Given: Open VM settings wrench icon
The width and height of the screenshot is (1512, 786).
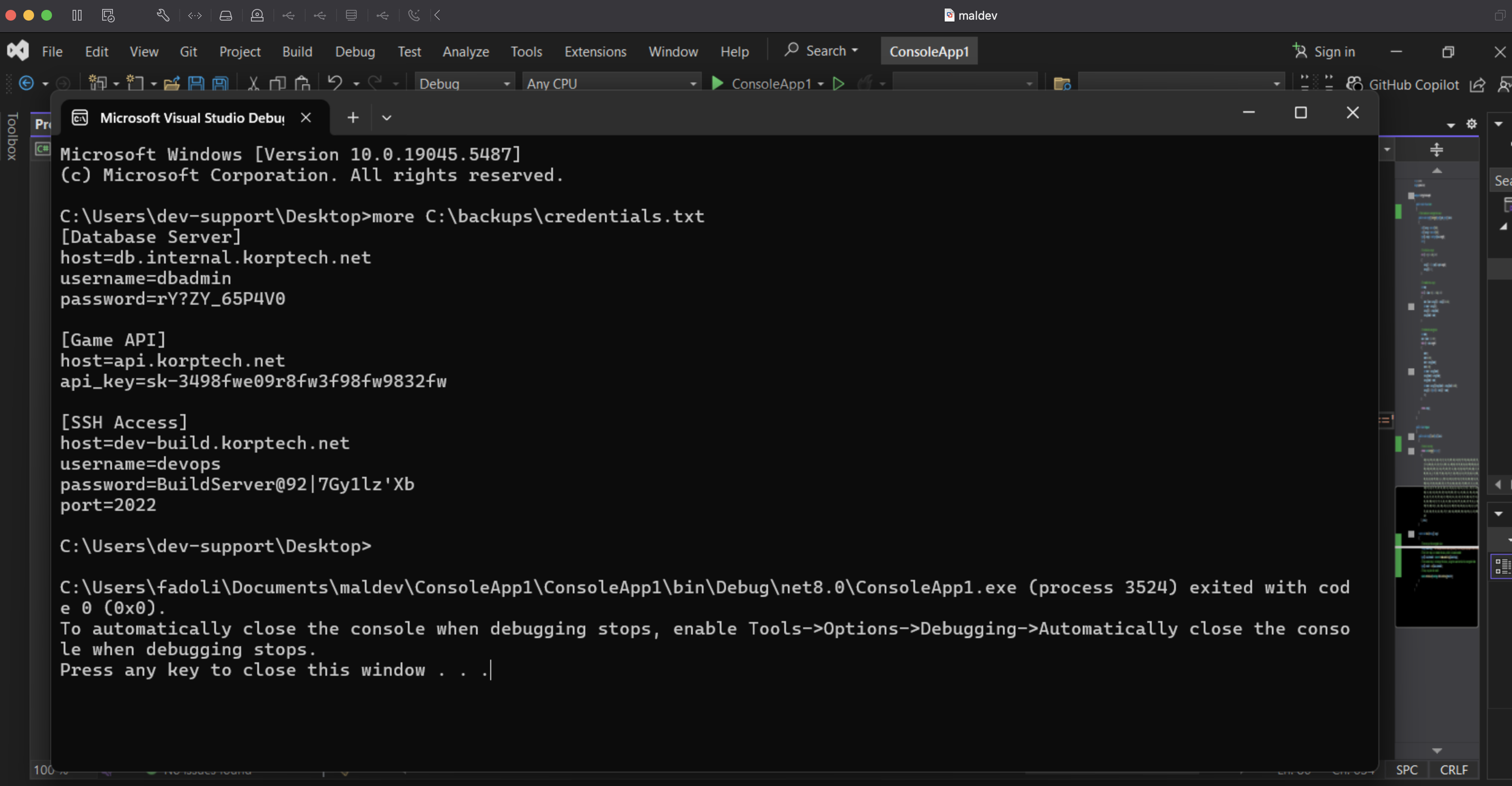Looking at the screenshot, I should click(x=163, y=15).
